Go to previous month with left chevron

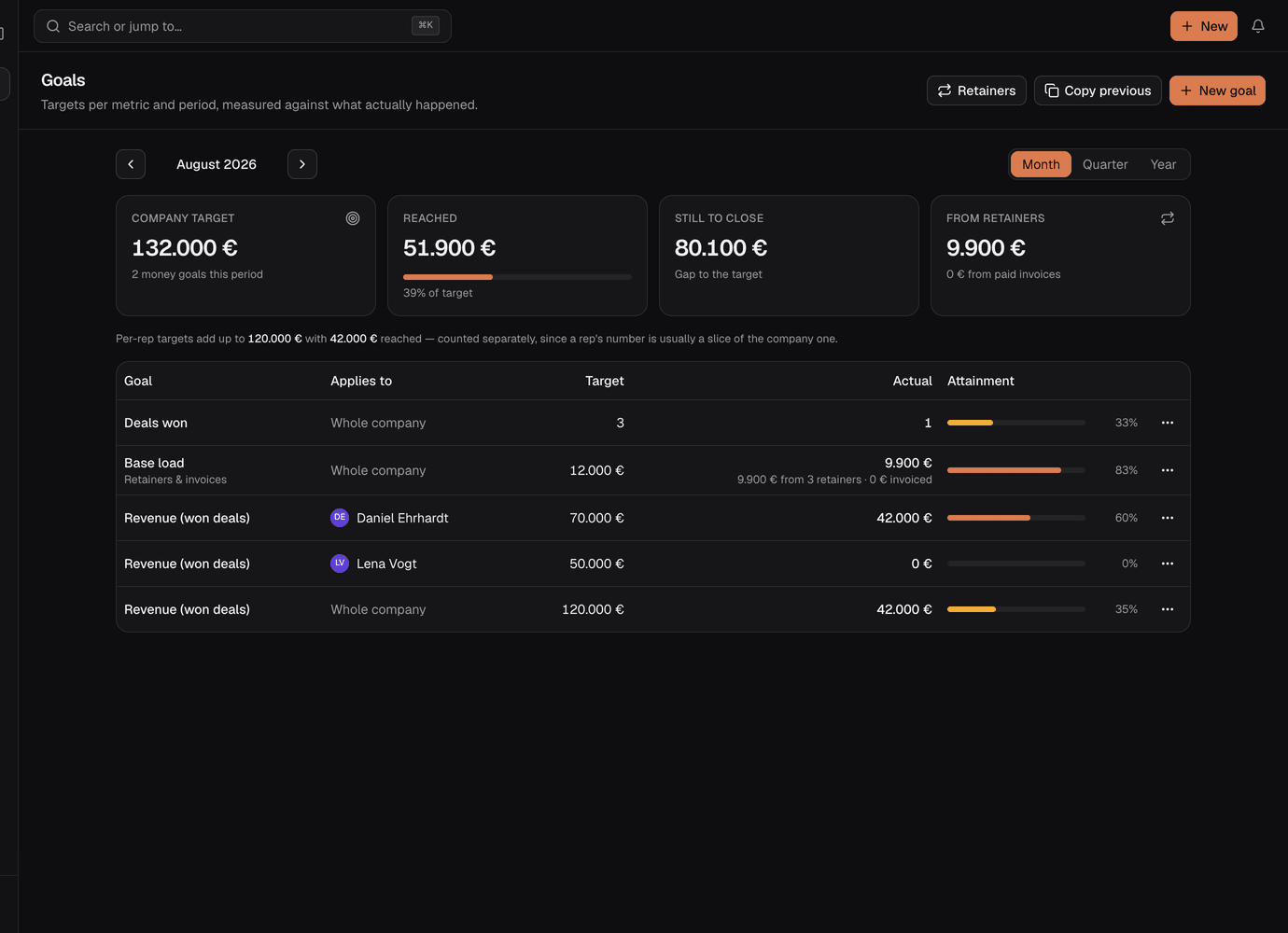[x=131, y=164]
